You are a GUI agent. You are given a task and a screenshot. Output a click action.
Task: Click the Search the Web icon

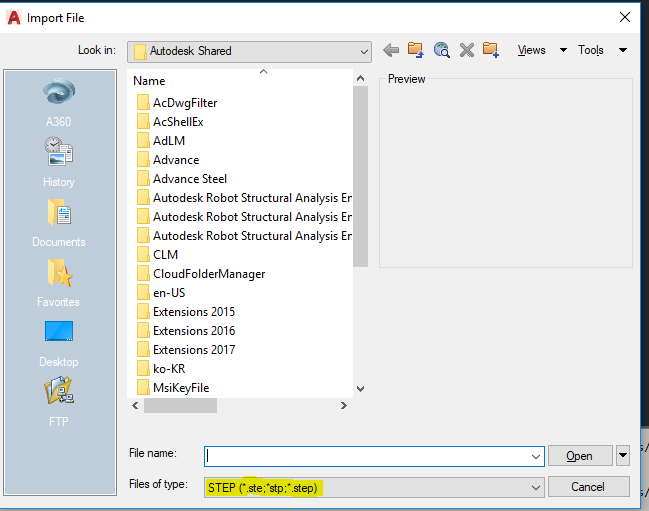pyautogui.click(x=441, y=50)
